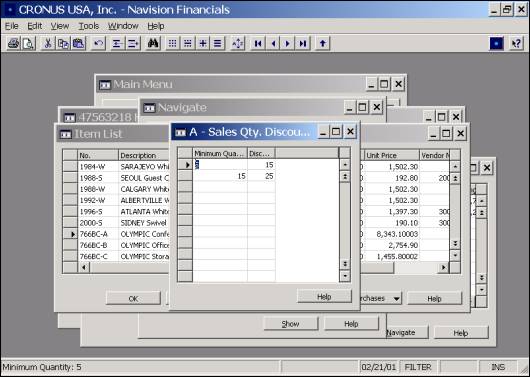Open the Help menu

pos(156,26)
